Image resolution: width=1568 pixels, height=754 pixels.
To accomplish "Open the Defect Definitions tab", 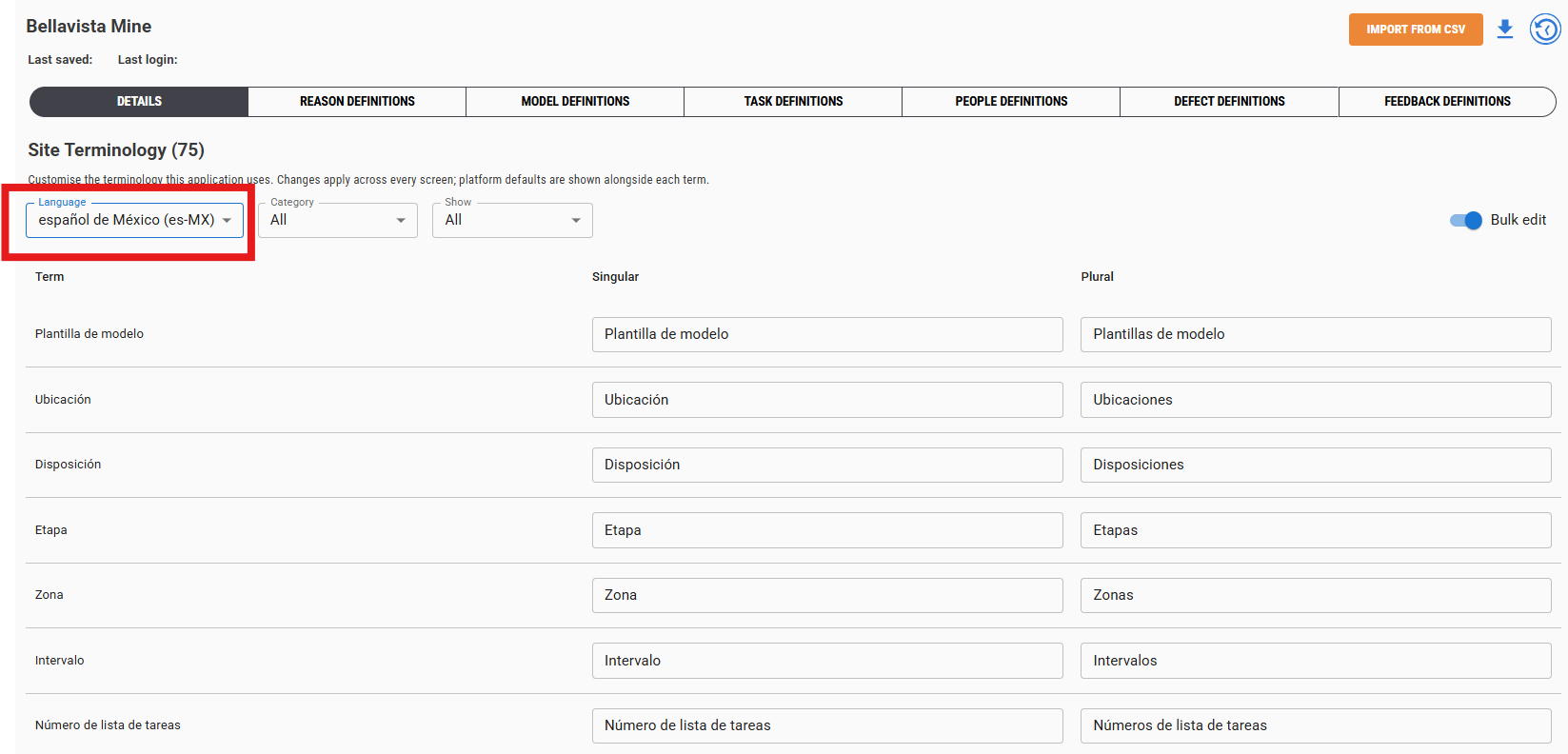I will pos(1229,102).
